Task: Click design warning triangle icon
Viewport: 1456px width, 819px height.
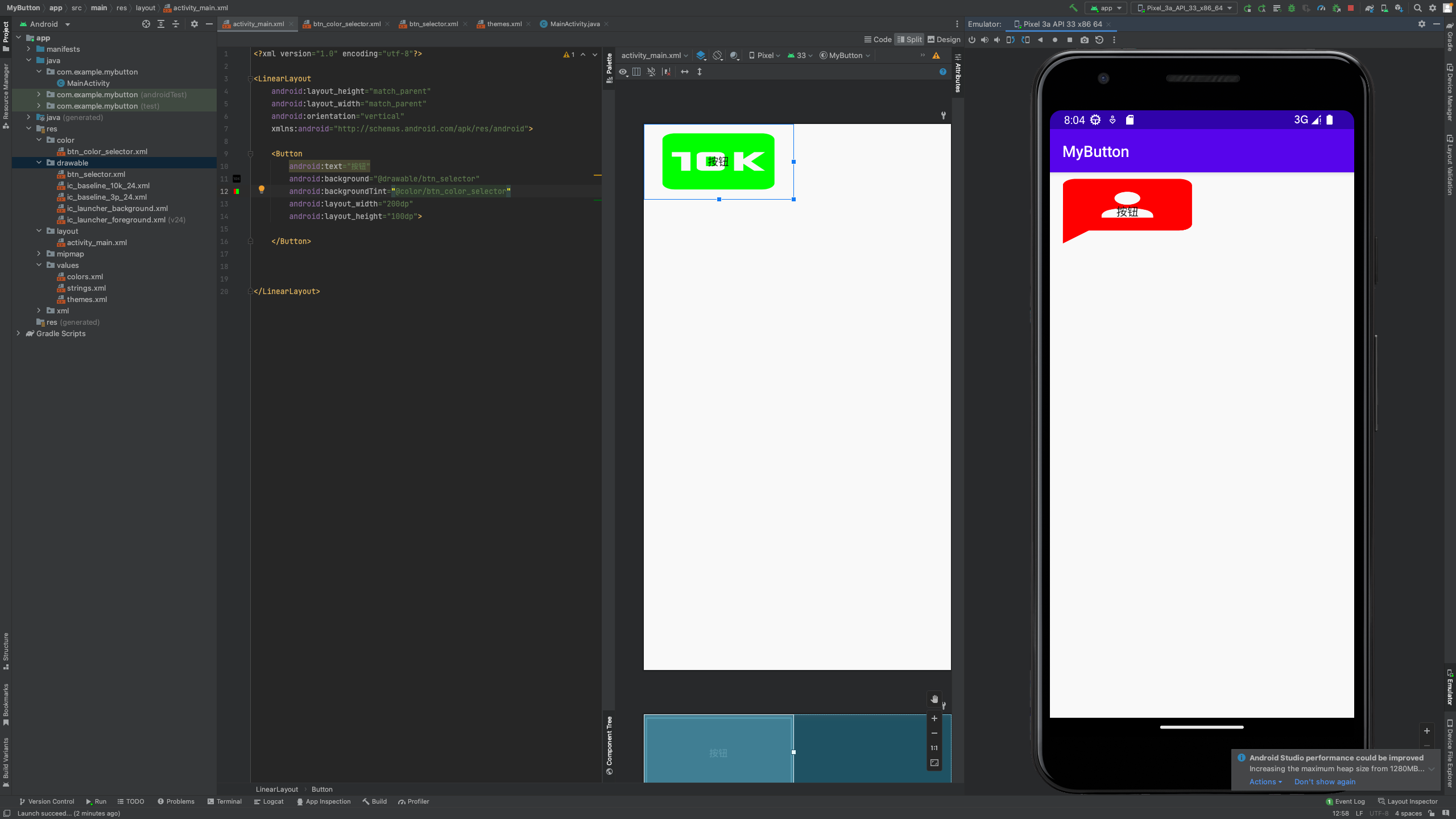Action: pyautogui.click(x=936, y=55)
